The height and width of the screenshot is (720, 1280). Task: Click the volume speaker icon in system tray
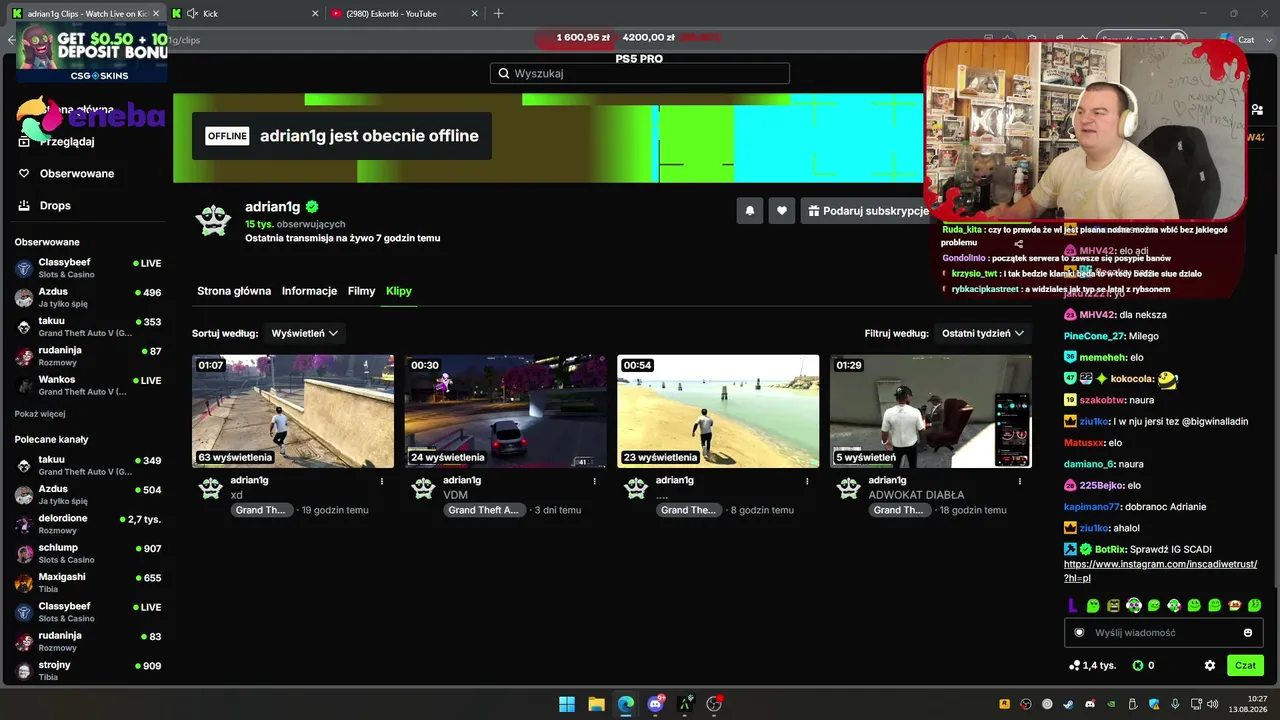[x=1212, y=704]
